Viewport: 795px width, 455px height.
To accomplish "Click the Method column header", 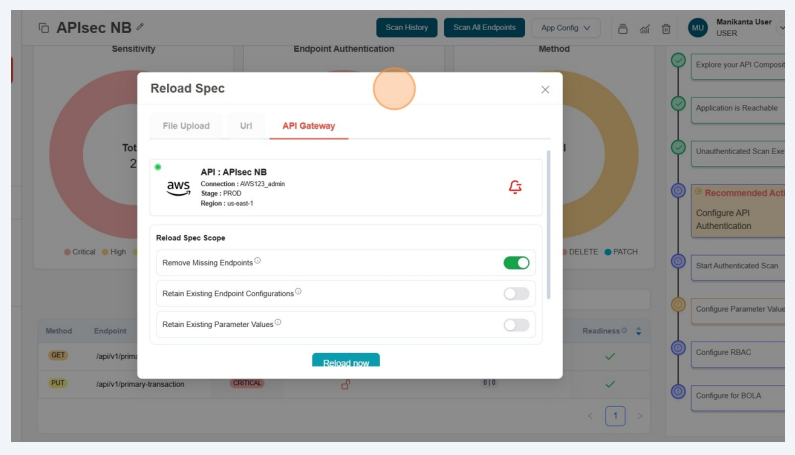I will click(x=59, y=331).
